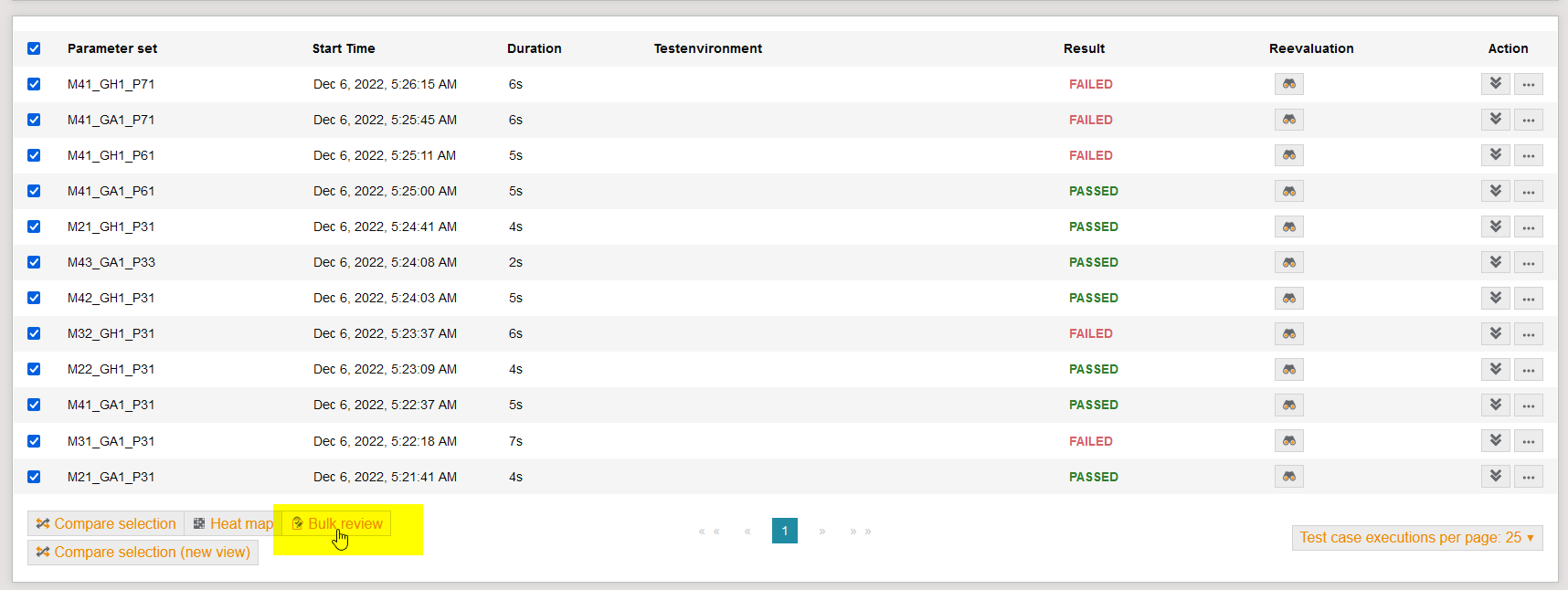Expand the M31_GA1_P31 row with double chevron

coord(1495,440)
